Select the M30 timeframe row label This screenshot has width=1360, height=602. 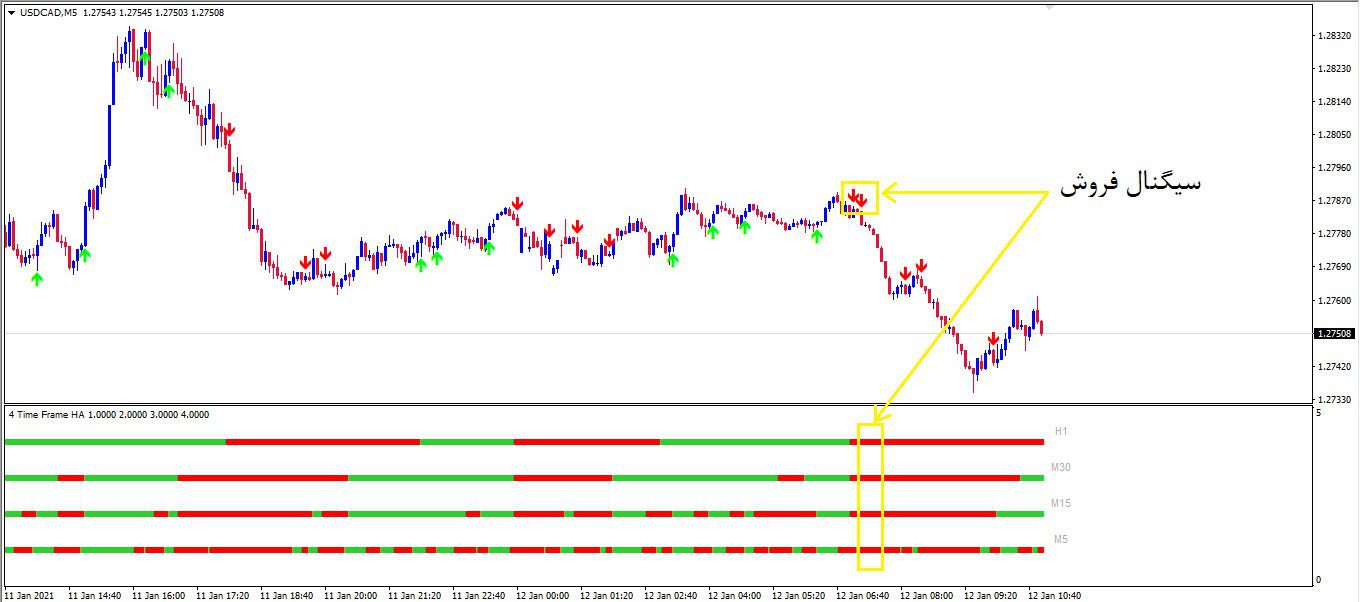(x=1060, y=467)
